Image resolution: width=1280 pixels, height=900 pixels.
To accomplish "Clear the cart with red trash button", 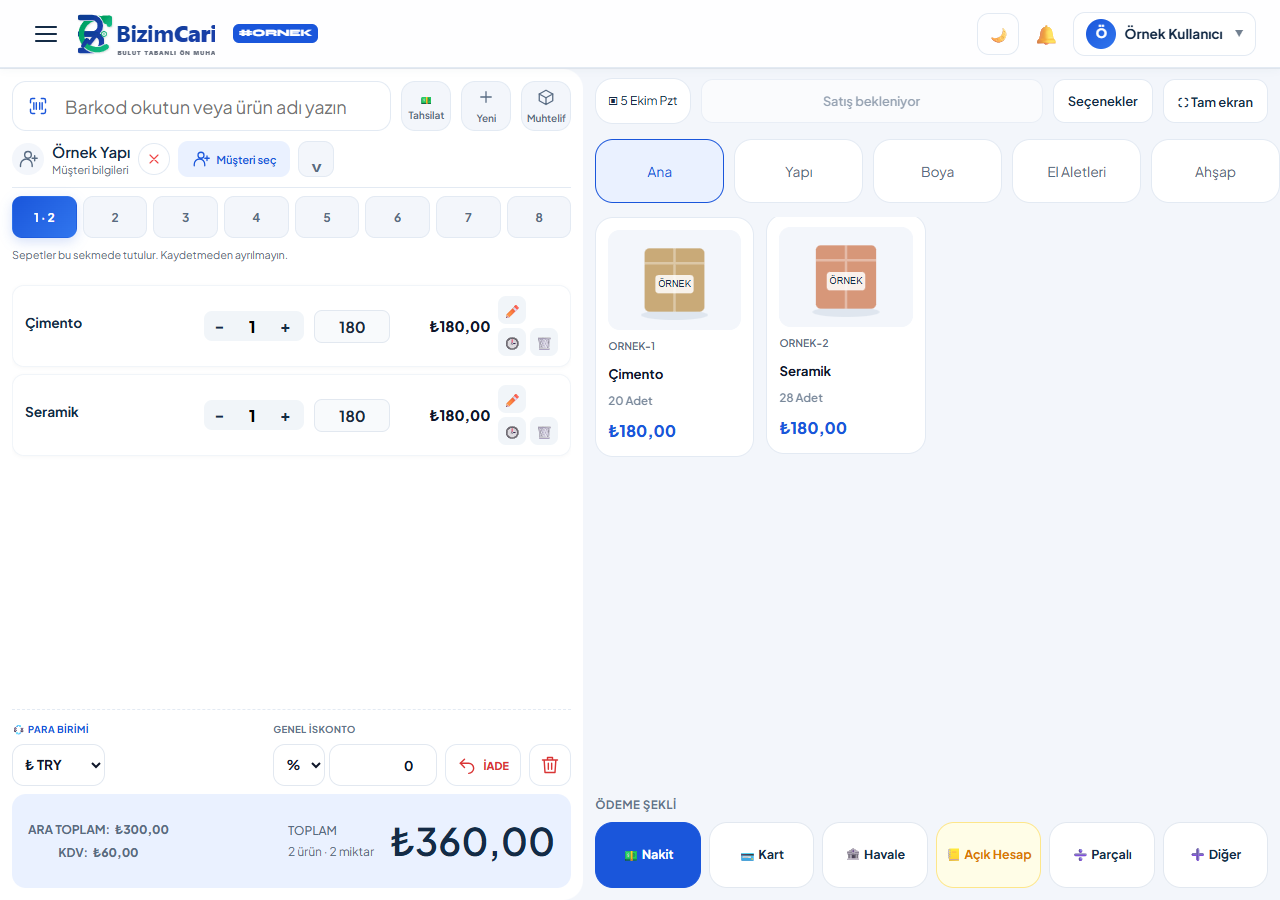I will (550, 765).
